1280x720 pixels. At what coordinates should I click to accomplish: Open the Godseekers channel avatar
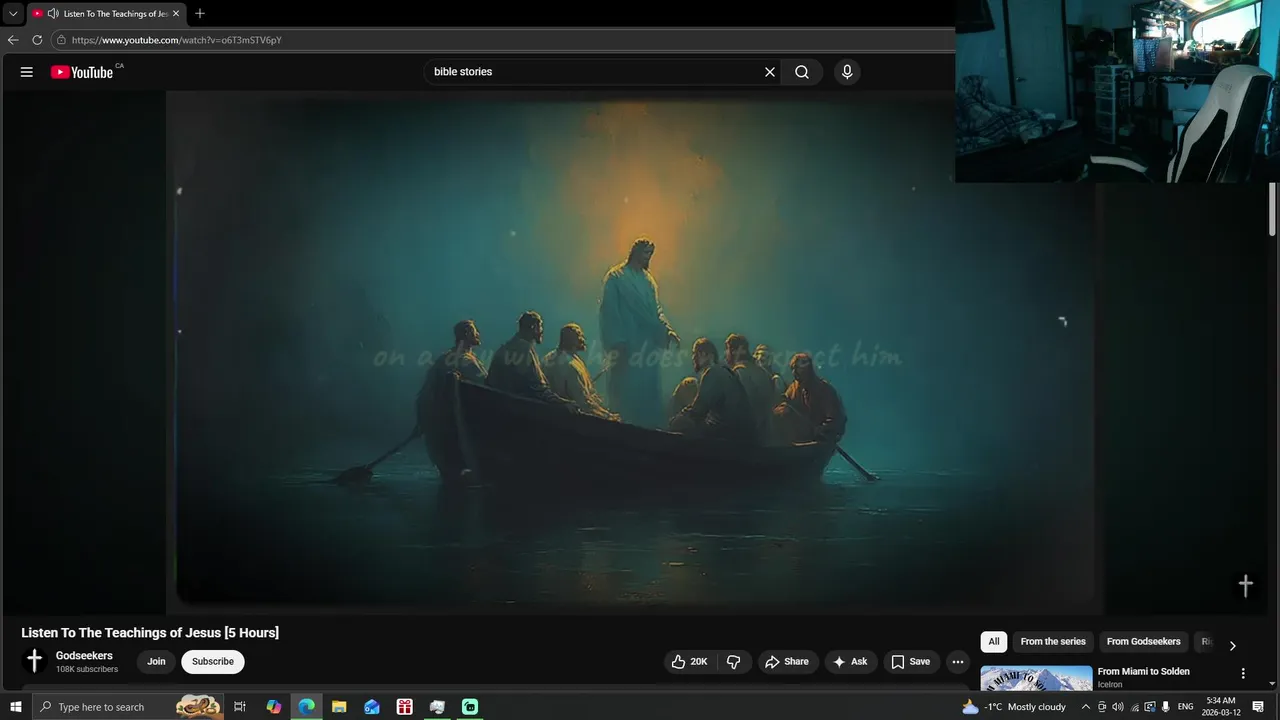click(34, 661)
